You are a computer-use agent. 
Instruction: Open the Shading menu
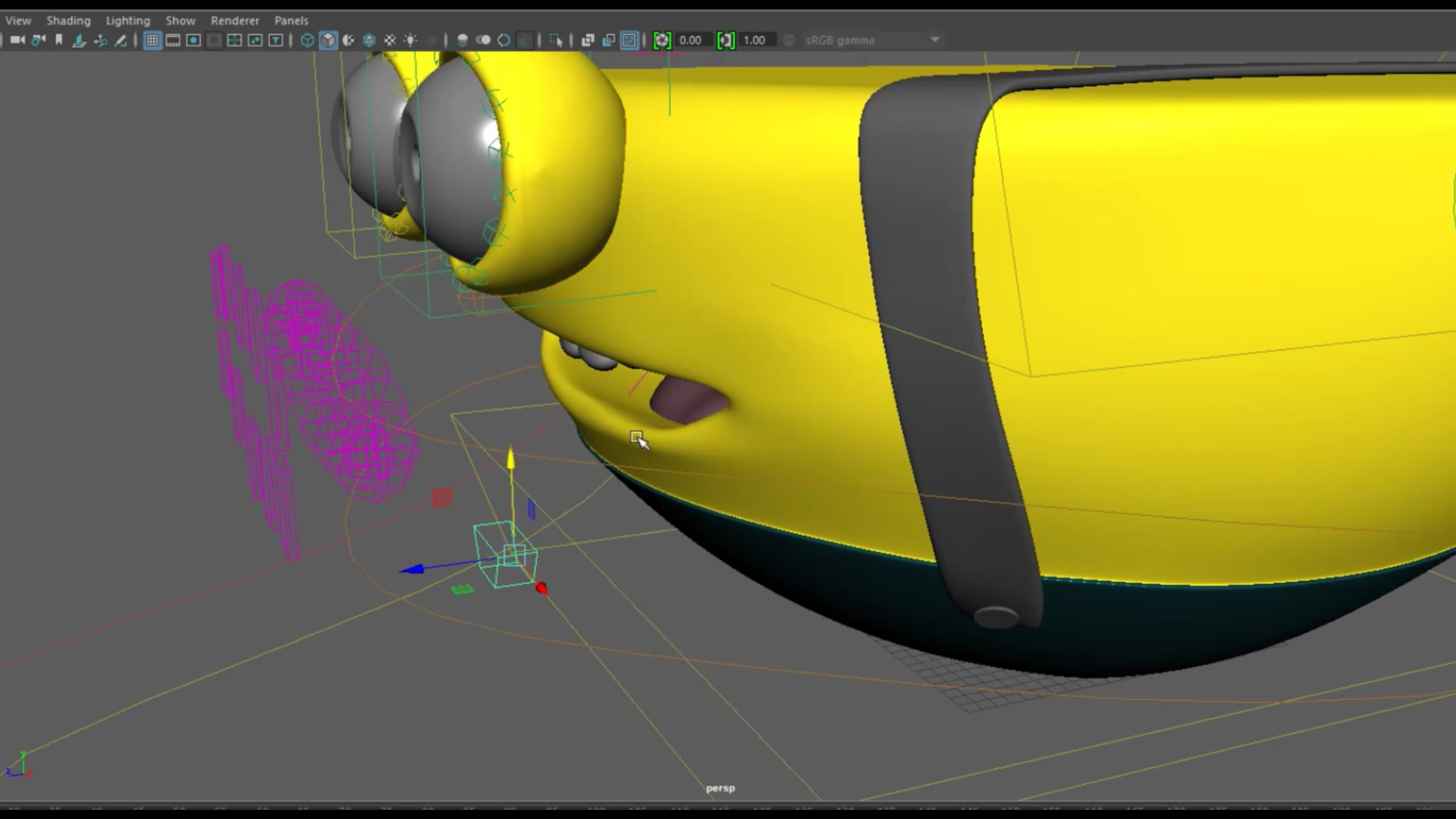[68, 21]
